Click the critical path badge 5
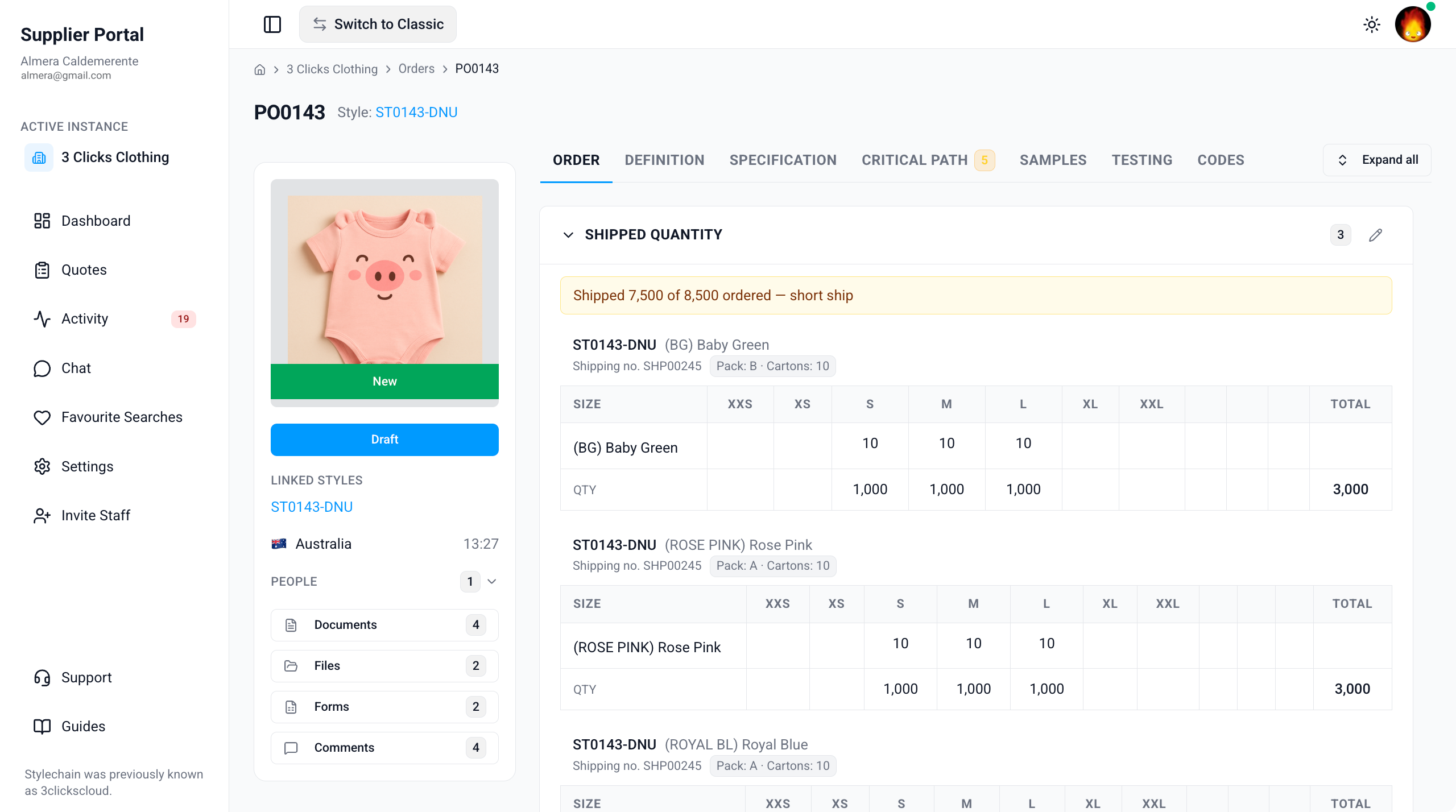This screenshot has height=812, width=1456. pos(985,160)
